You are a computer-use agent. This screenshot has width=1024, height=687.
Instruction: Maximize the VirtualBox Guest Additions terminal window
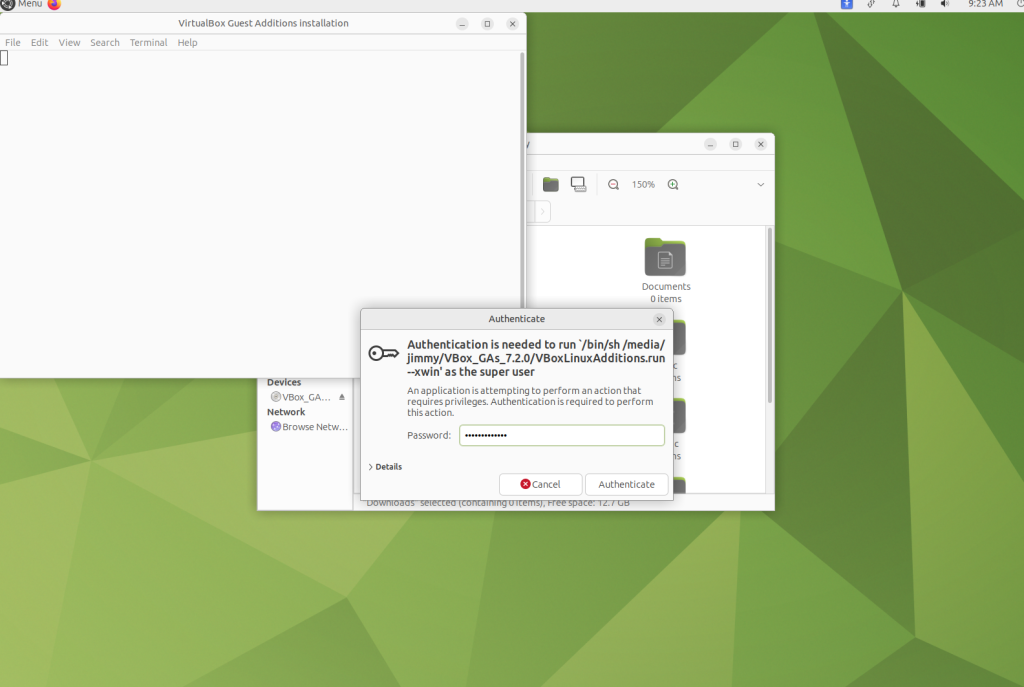tap(487, 24)
